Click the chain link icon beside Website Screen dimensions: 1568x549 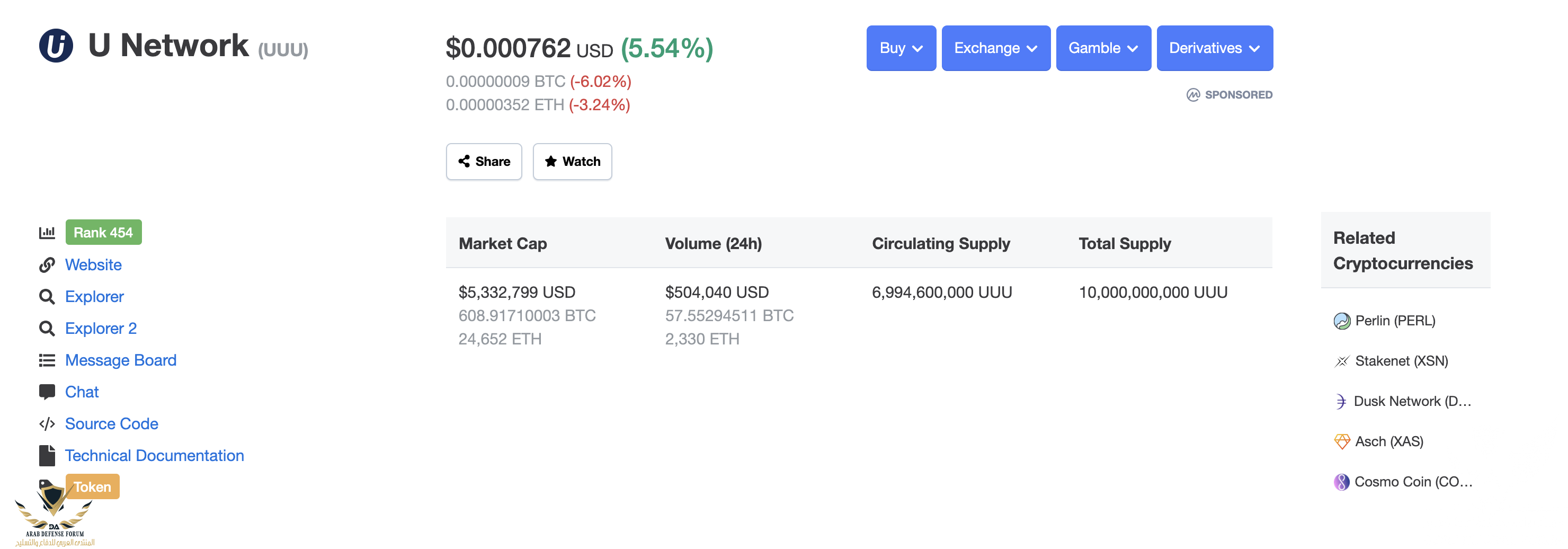[x=47, y=265]
